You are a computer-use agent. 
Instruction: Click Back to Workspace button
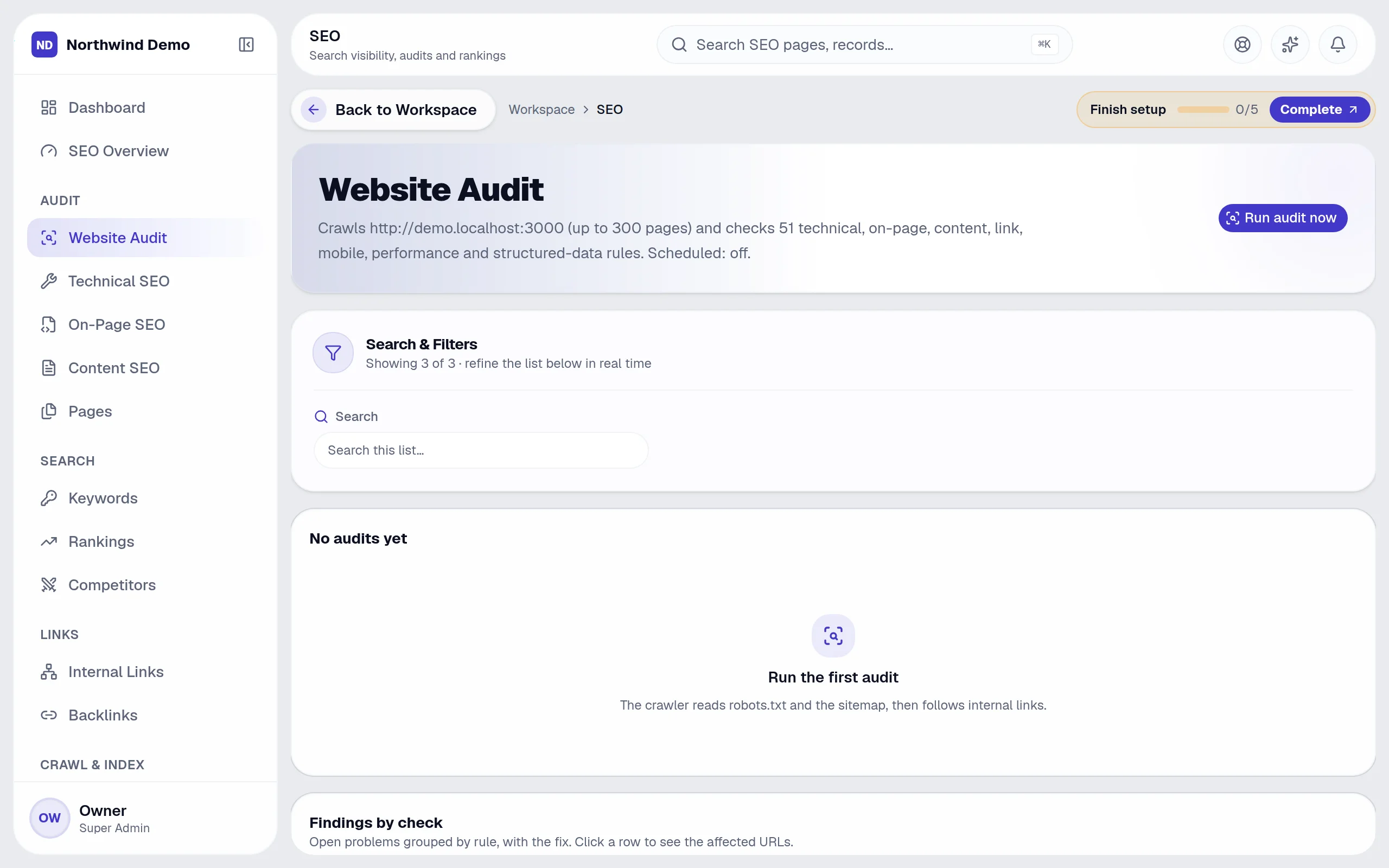[x=393, y=110]
